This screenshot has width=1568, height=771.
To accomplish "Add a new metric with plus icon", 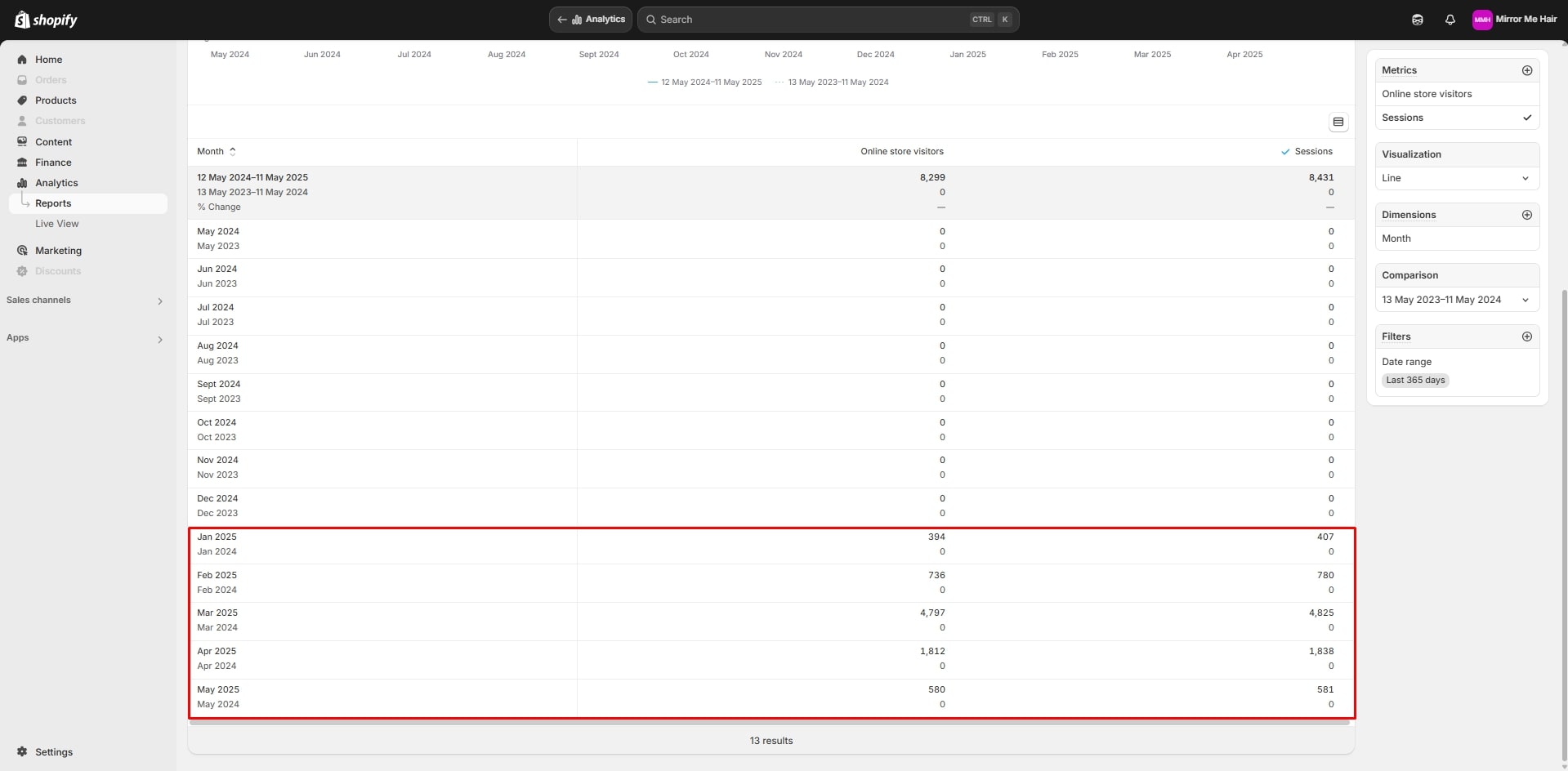I will pos(1526,70).
